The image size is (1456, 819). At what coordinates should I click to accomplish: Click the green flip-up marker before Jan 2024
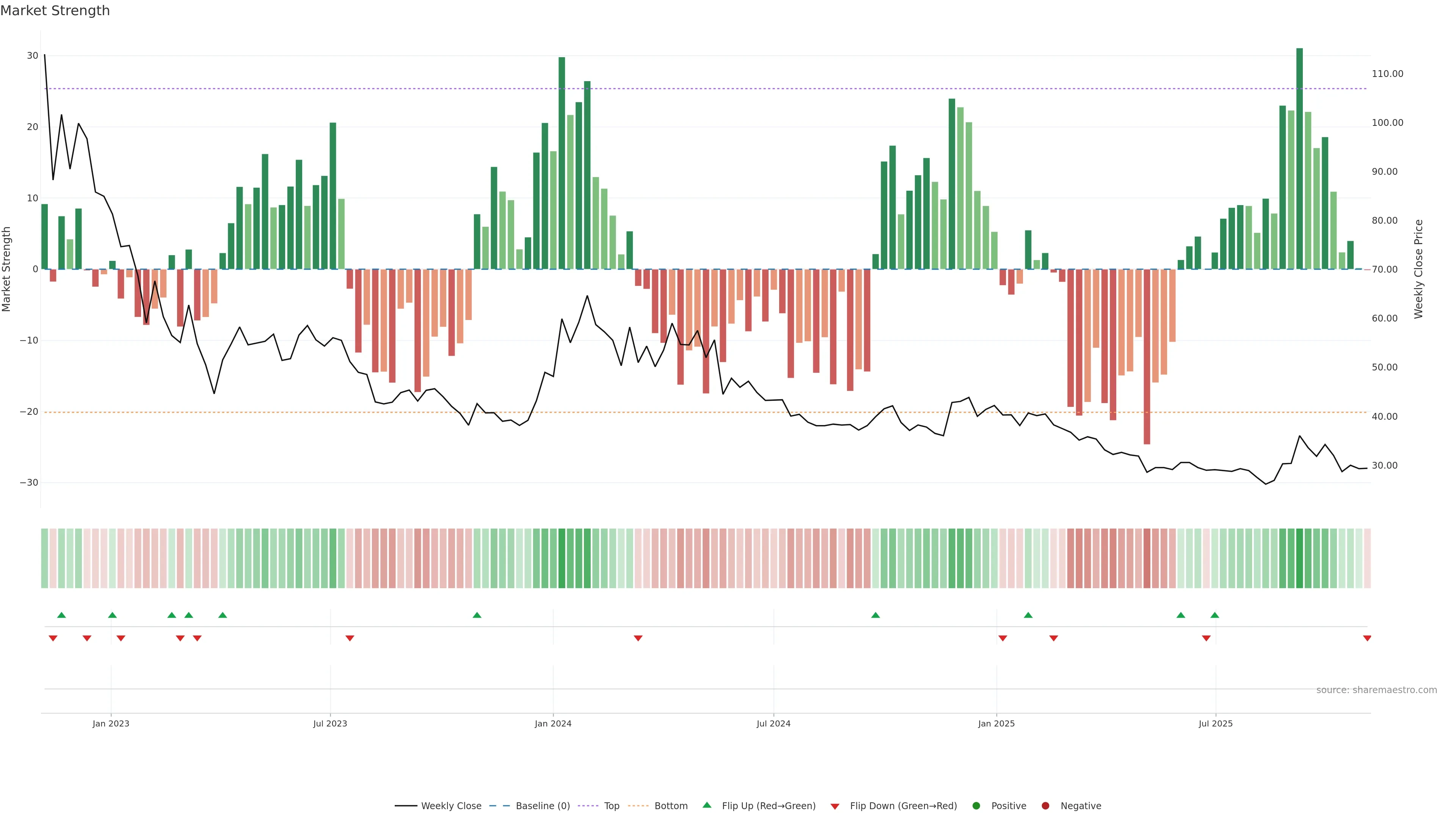coord(477,615)
